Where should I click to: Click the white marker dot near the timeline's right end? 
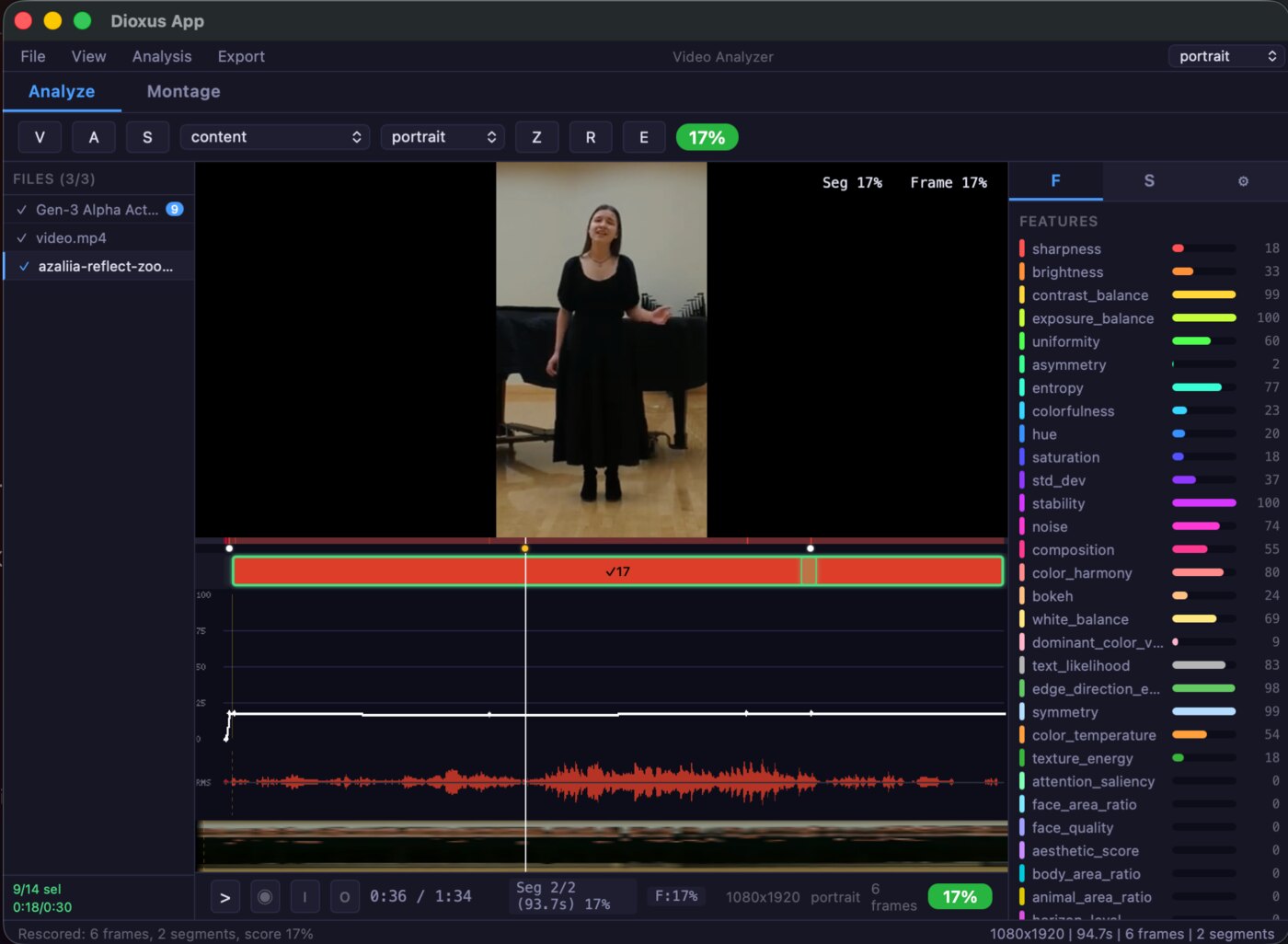(811, 548)
